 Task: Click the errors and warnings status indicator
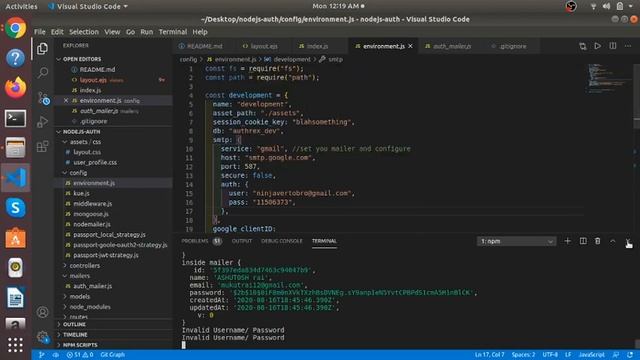point(80,355)
